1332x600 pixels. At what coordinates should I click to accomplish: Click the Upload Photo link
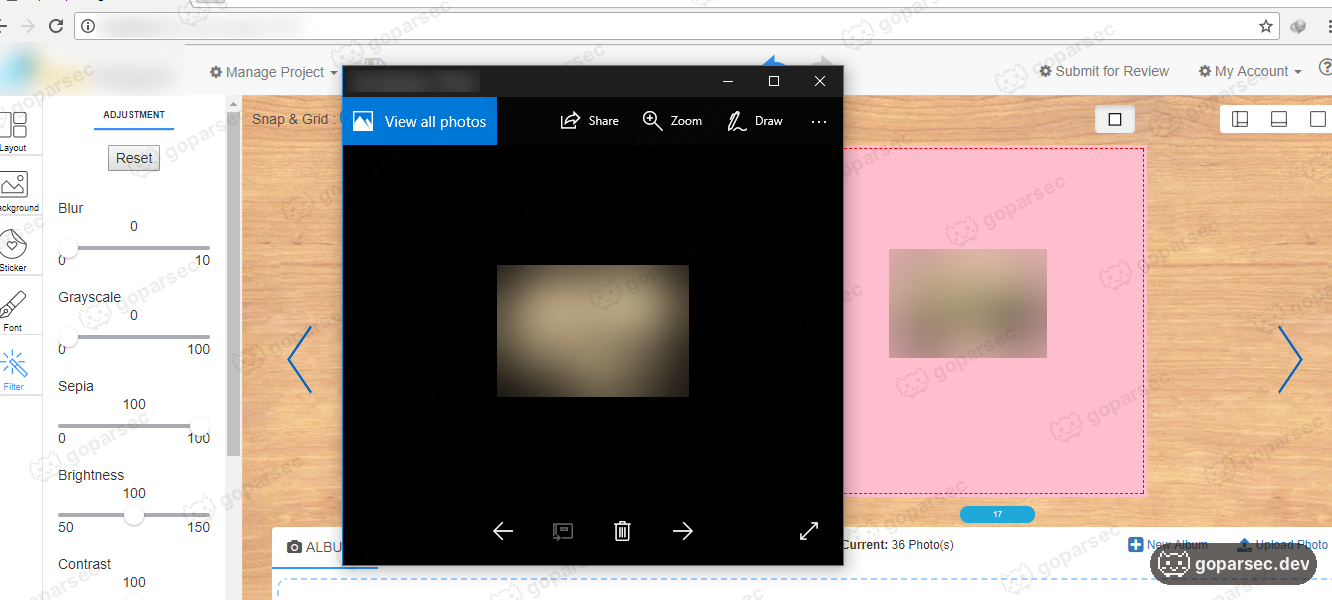1283,545
